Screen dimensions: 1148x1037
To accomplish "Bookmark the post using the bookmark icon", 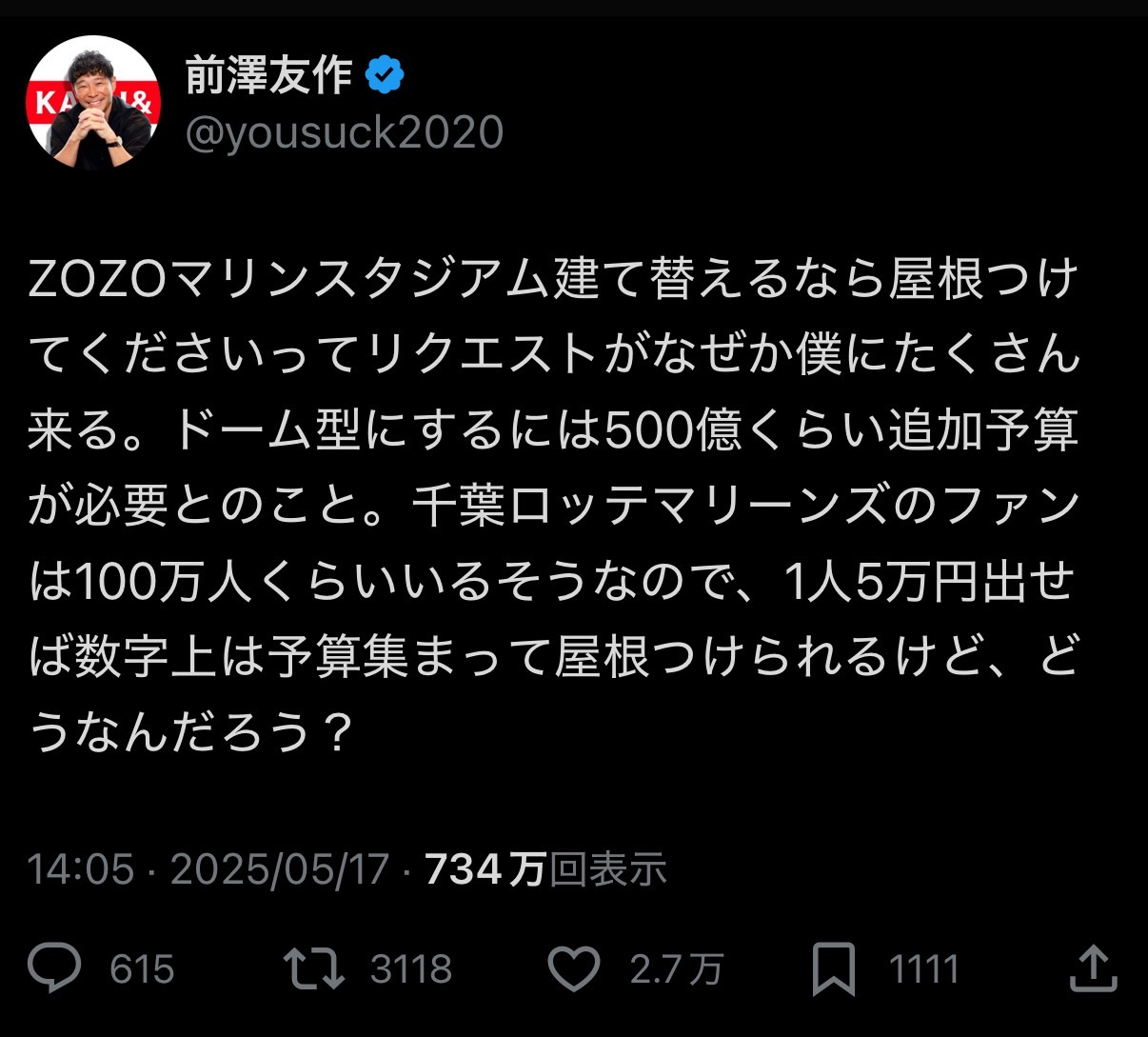I will click(834, 969).
